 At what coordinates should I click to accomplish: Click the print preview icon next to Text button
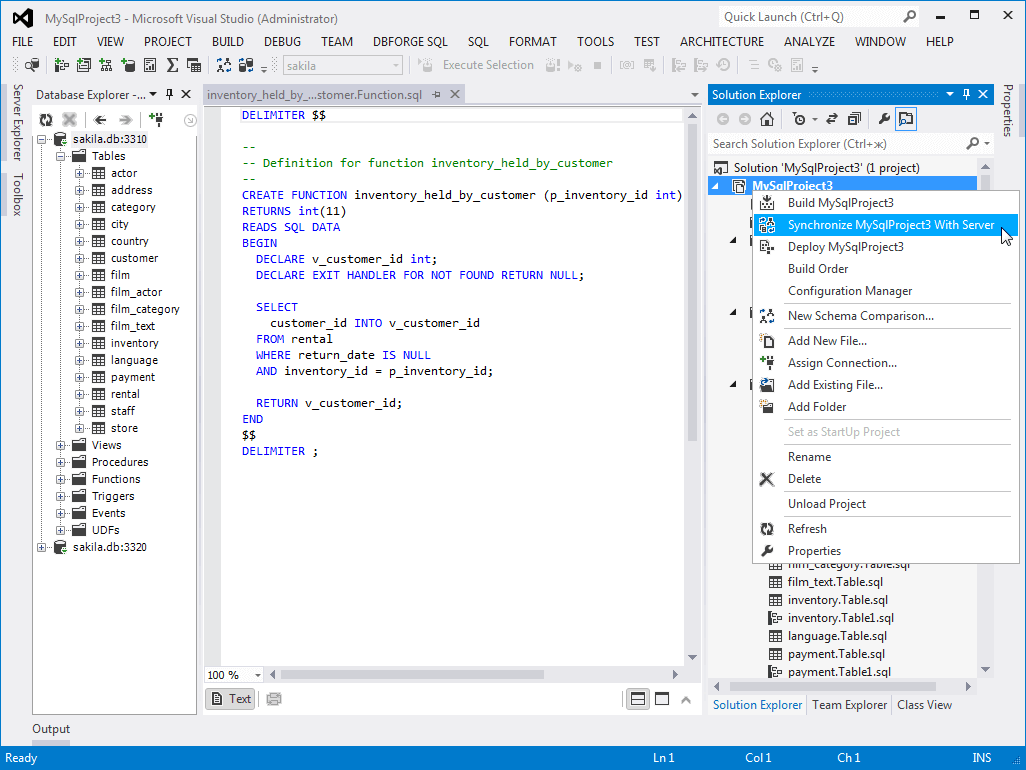point(274,699)
